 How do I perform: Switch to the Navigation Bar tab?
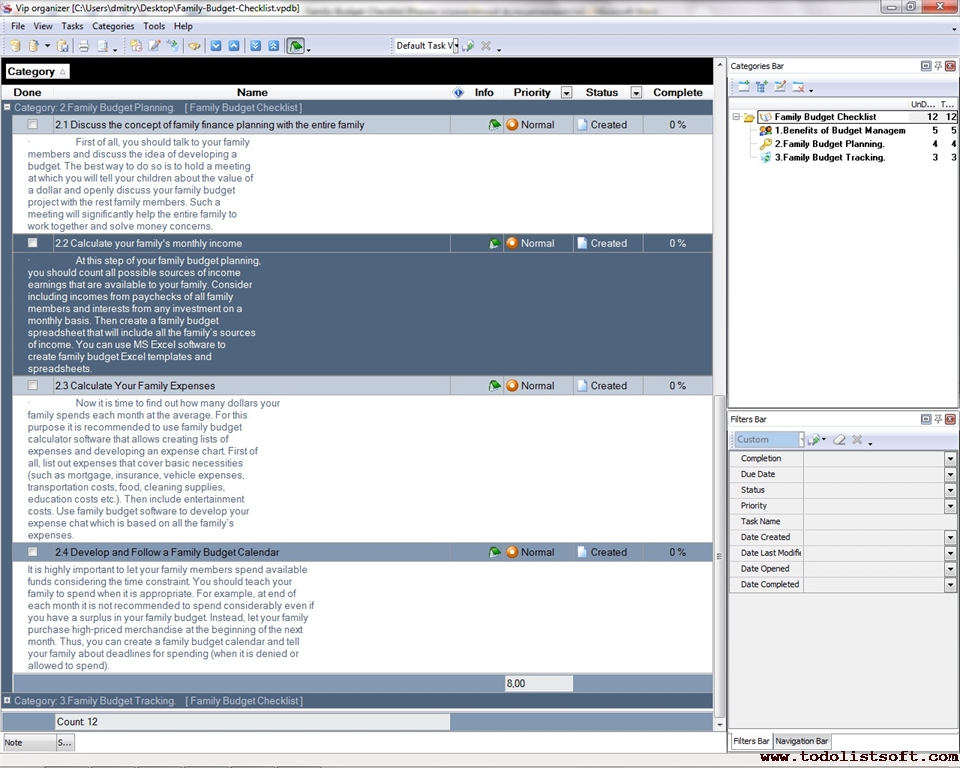[x=801, y=741]
